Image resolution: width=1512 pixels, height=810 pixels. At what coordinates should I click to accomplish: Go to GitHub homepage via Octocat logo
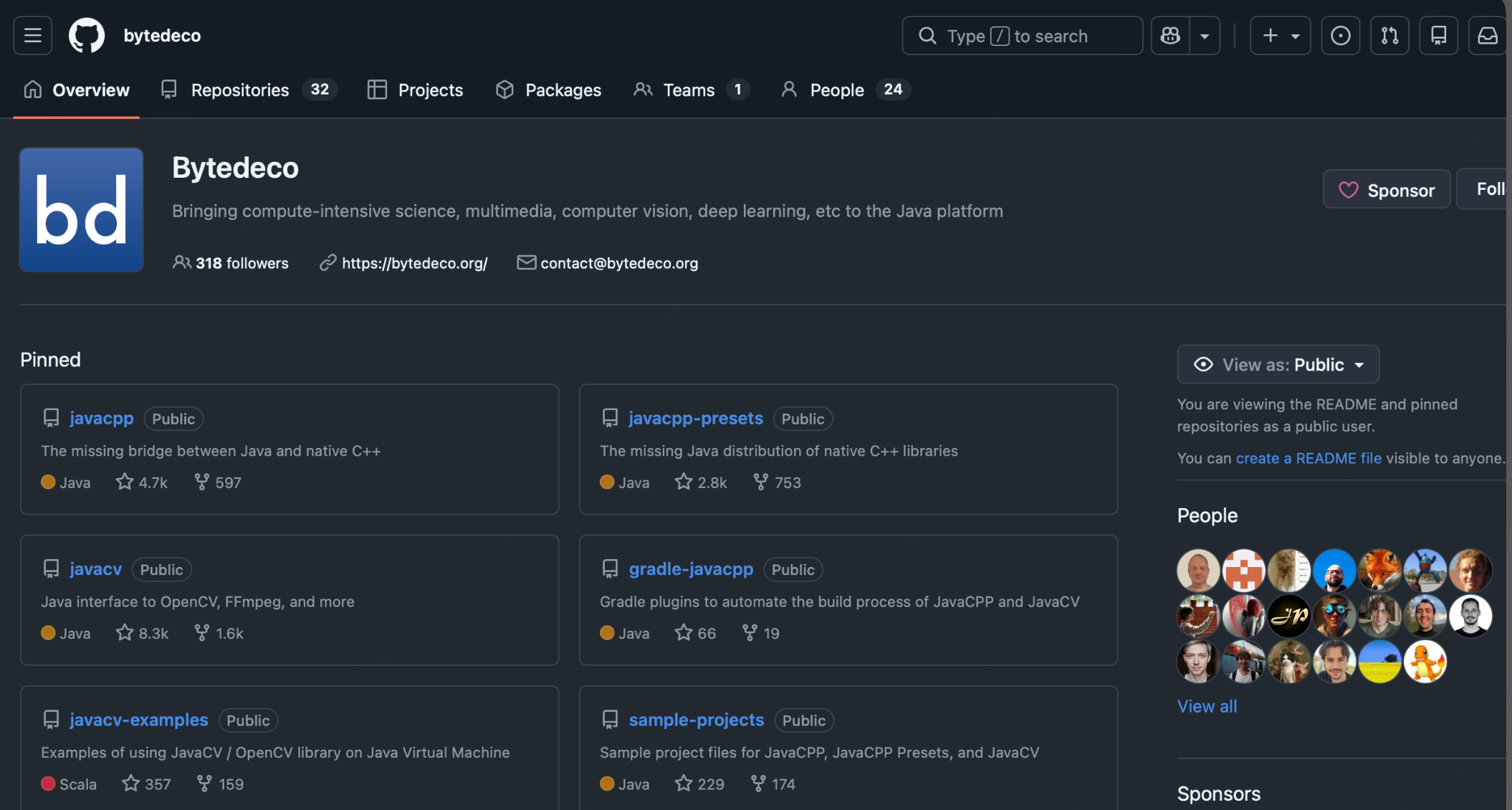click(87, 35)
